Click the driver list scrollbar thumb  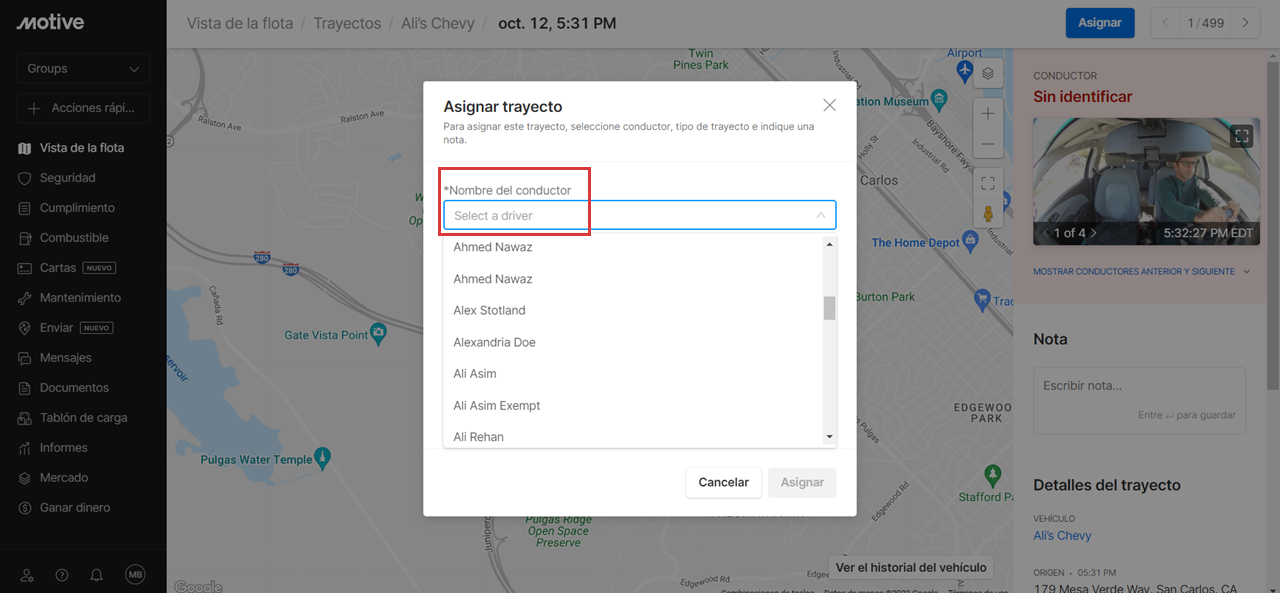(829, 308)
